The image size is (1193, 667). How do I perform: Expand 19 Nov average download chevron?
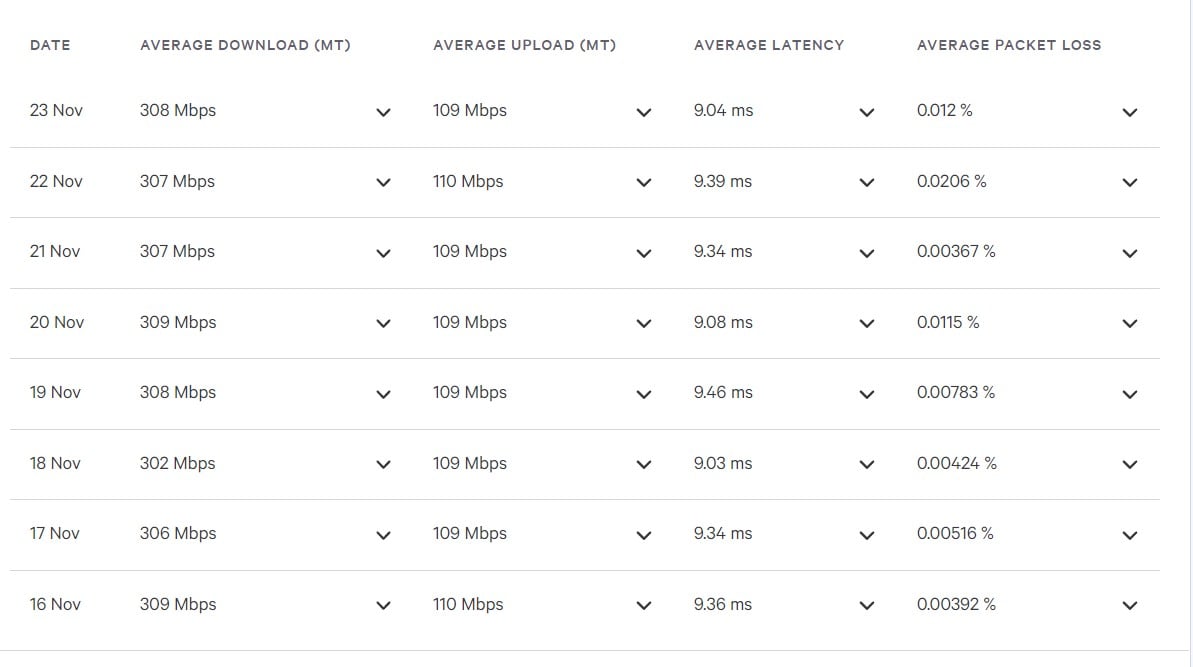pyautogui.click(x=383, y=394)
